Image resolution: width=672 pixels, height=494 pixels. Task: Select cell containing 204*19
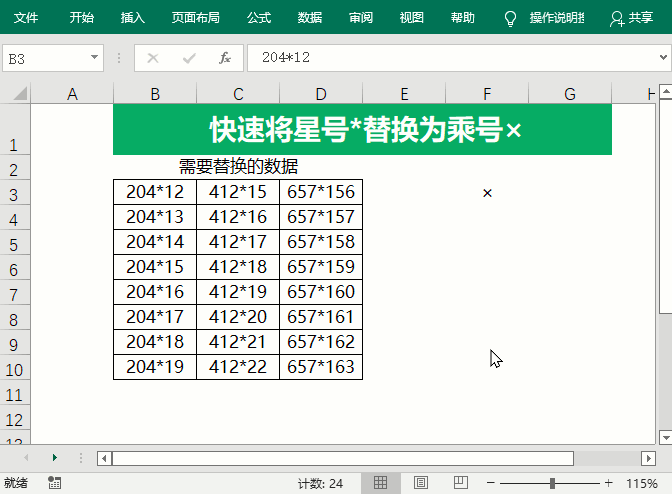tap(155, 367)
